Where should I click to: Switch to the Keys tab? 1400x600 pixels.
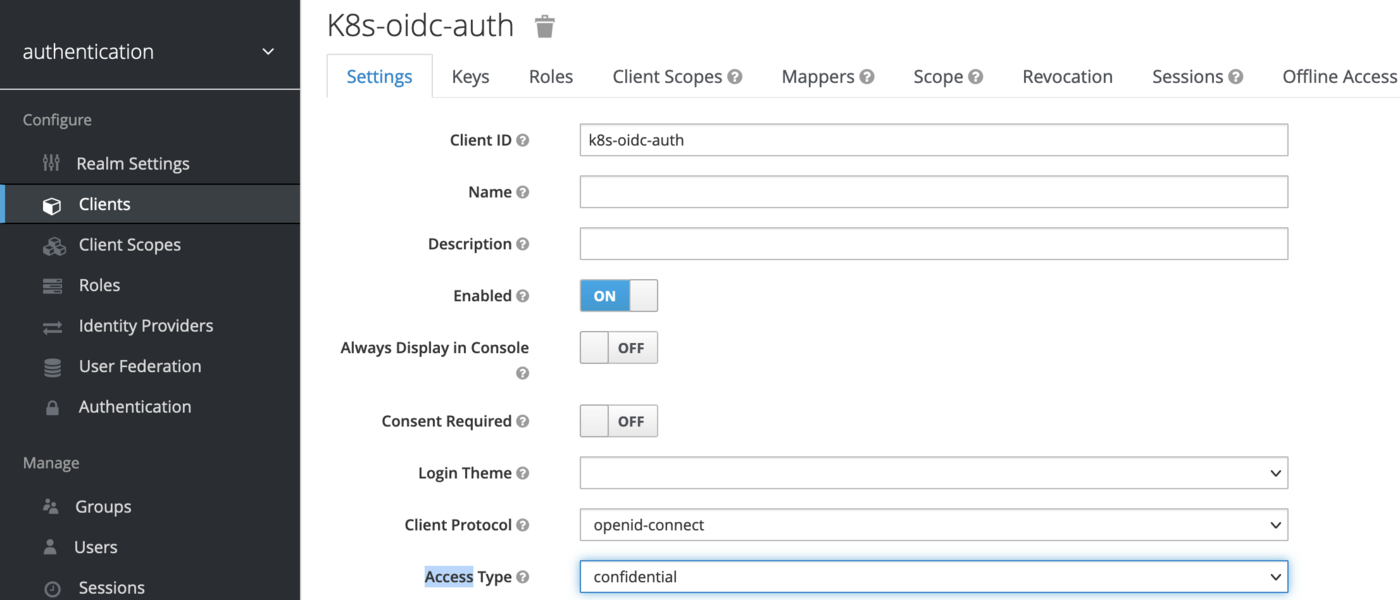[x=470, y=76]
